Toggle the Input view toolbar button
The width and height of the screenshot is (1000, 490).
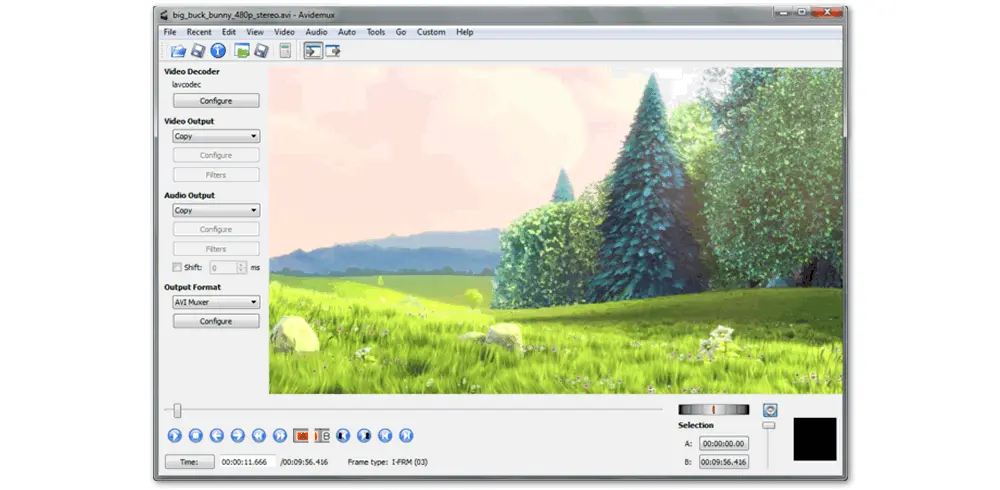pyautogui.click(x=313, y=51)
